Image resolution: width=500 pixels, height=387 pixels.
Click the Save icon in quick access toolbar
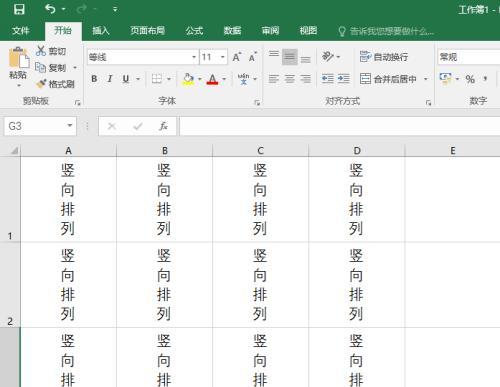click(19, 9)
